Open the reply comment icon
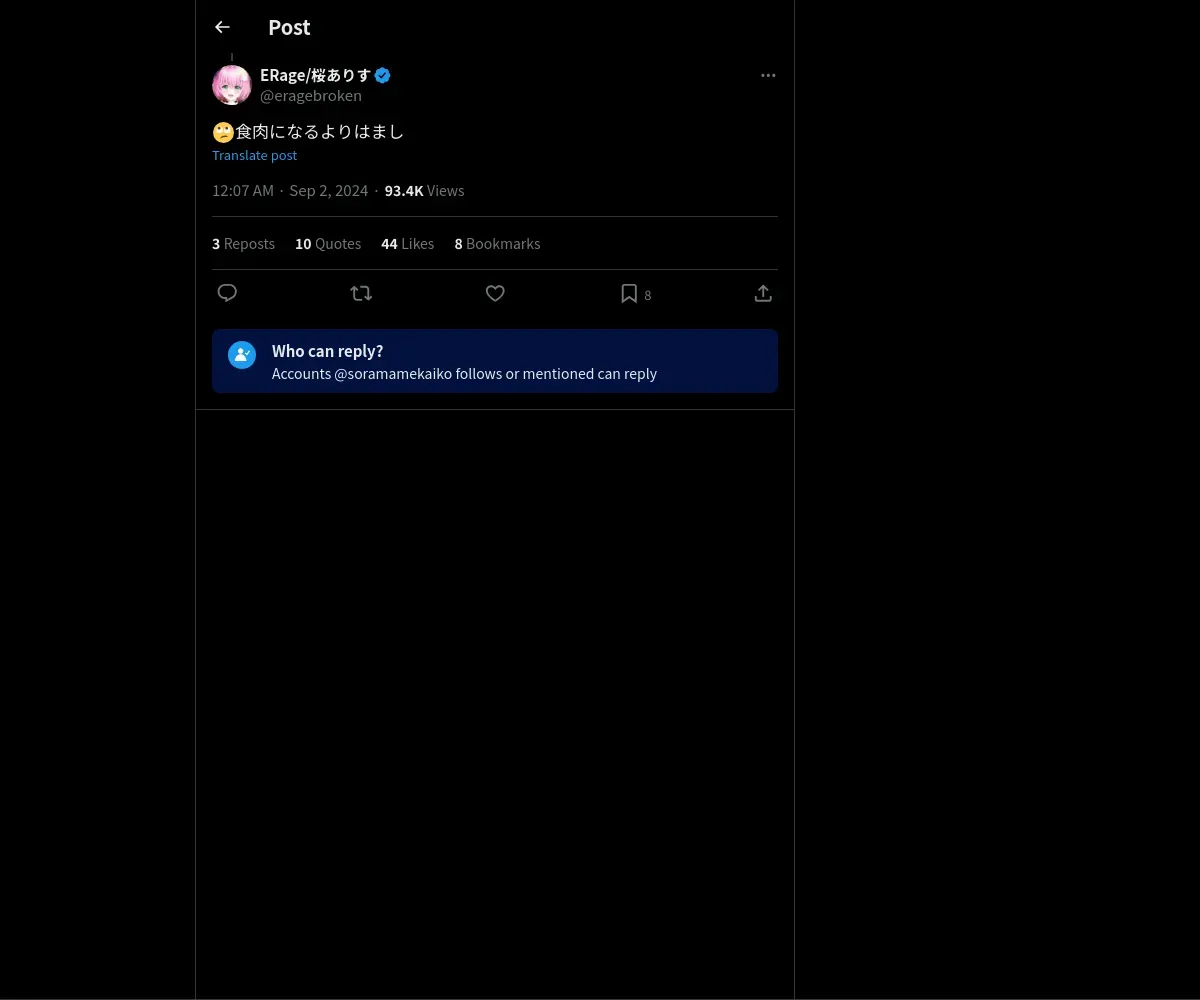This screenshot has width=1200, height=1000. [x=227, y=293]
